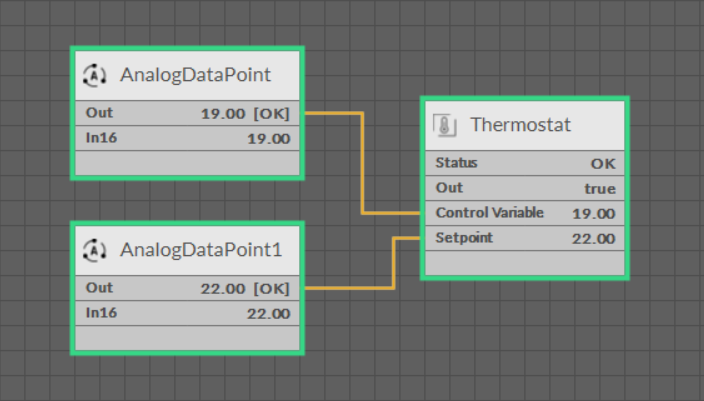This screenshot has height=401, width=704.
Task: Click the Out slot of AnalogDataPoint
Action: tap(186, 113)
